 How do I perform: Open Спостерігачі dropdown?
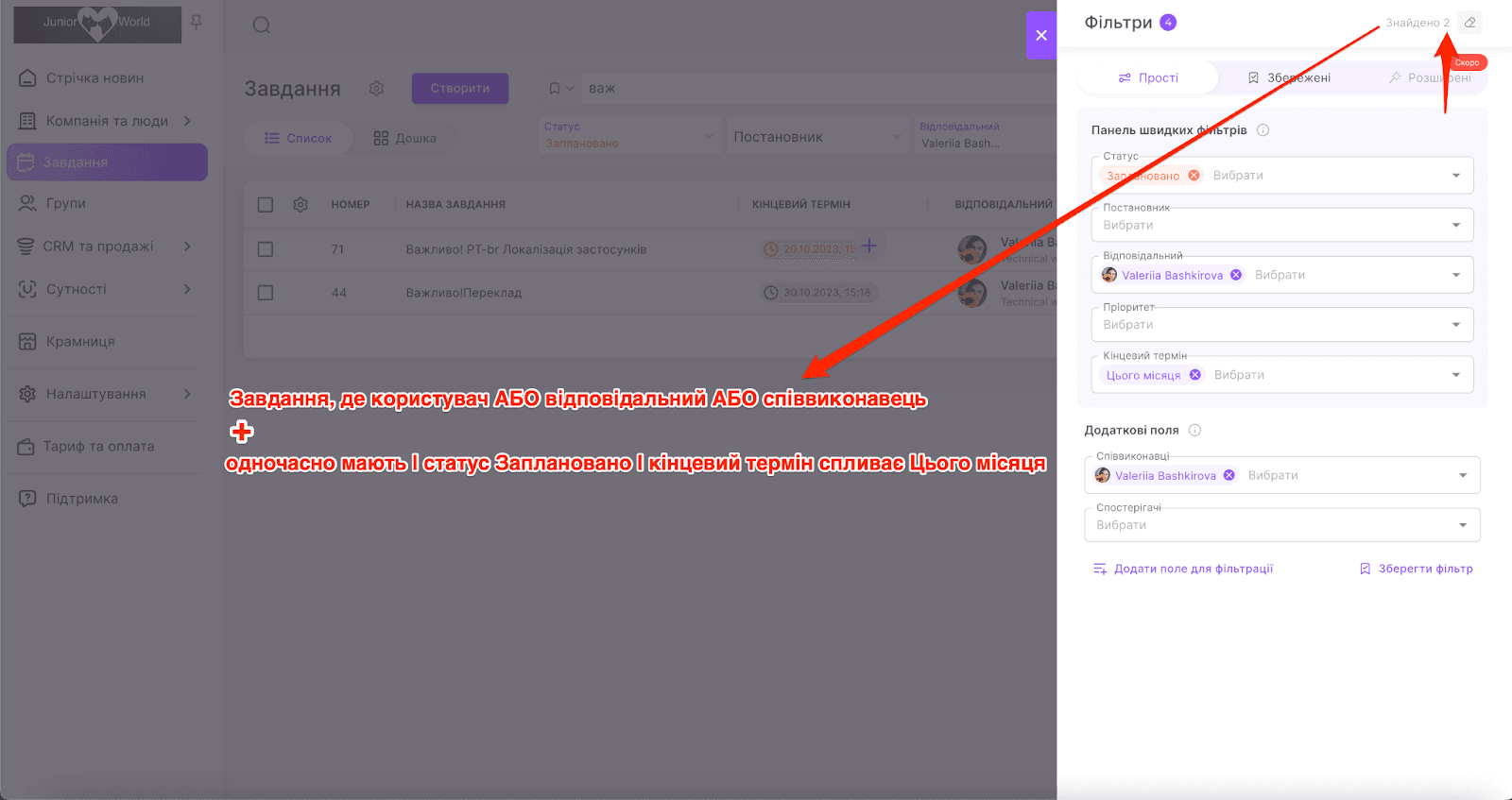pyautogui.click(x=1282, y=525)
